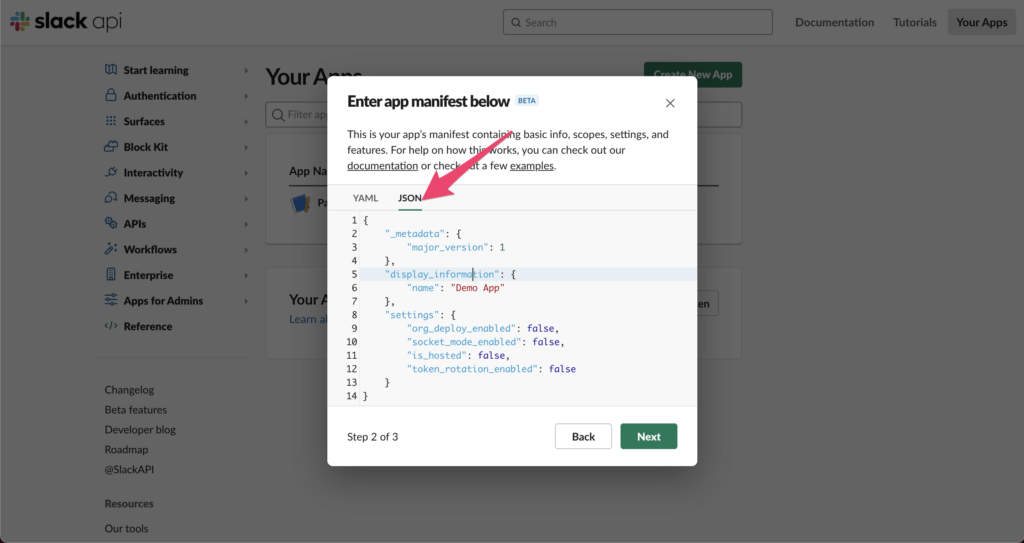Screen dimensions: 1024x543
Task: Open the examples link in the dialog
Action: pyautogui.click(x=531, y=165)
